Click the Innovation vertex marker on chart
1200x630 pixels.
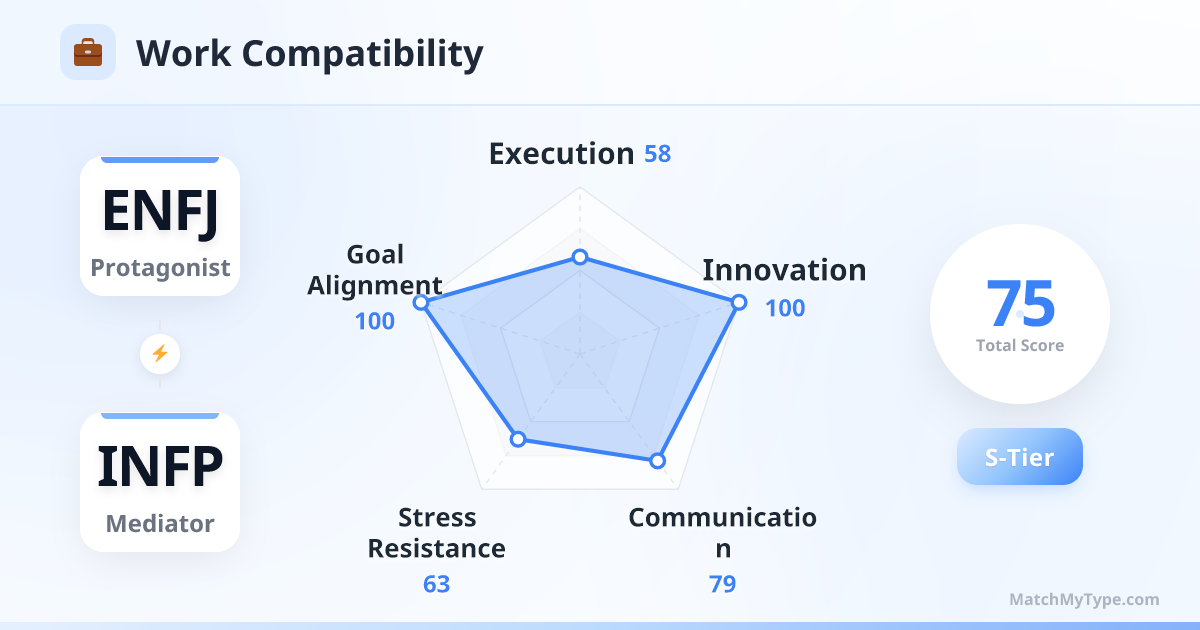tap(739, 302)
